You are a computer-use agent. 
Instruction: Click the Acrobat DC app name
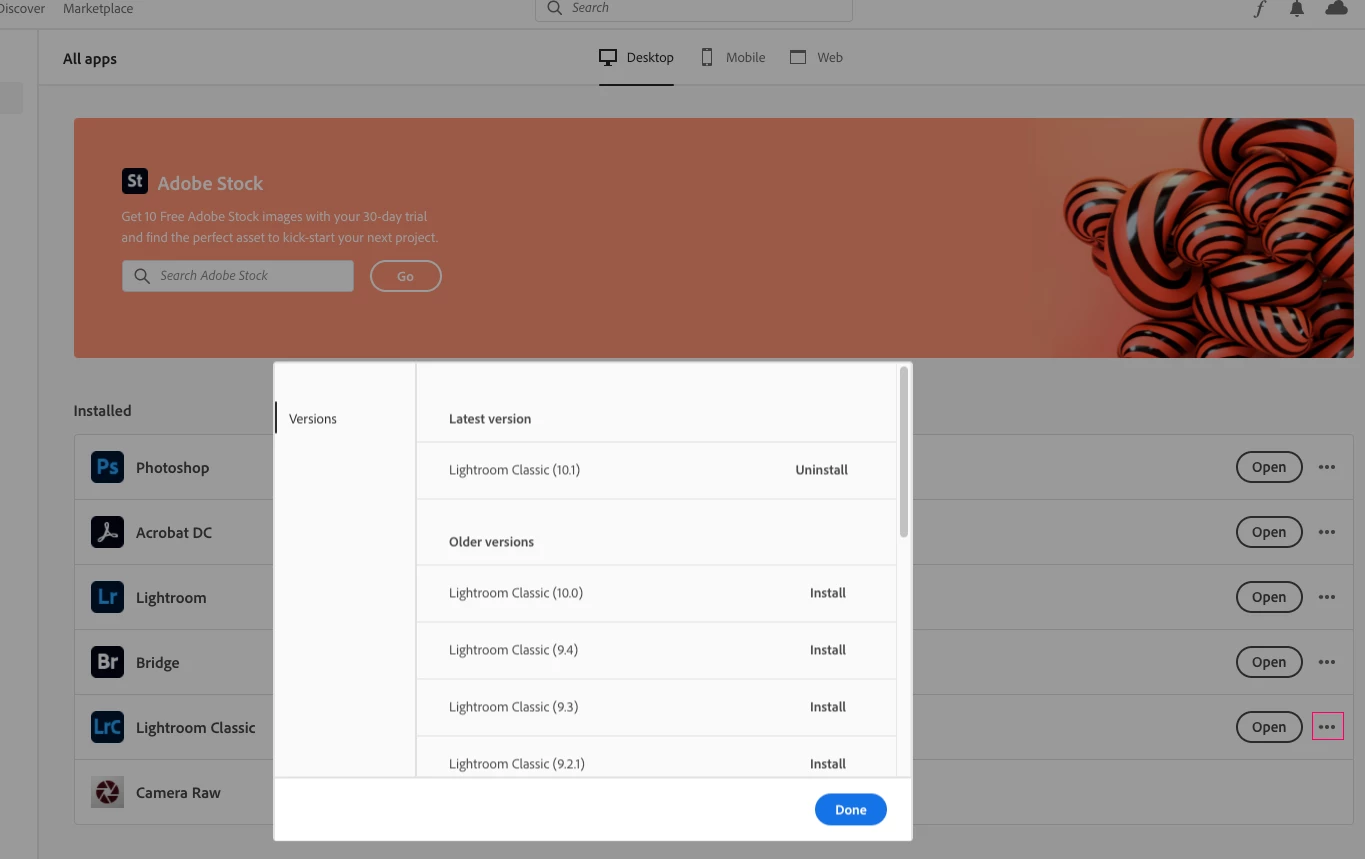click(174, 533)
